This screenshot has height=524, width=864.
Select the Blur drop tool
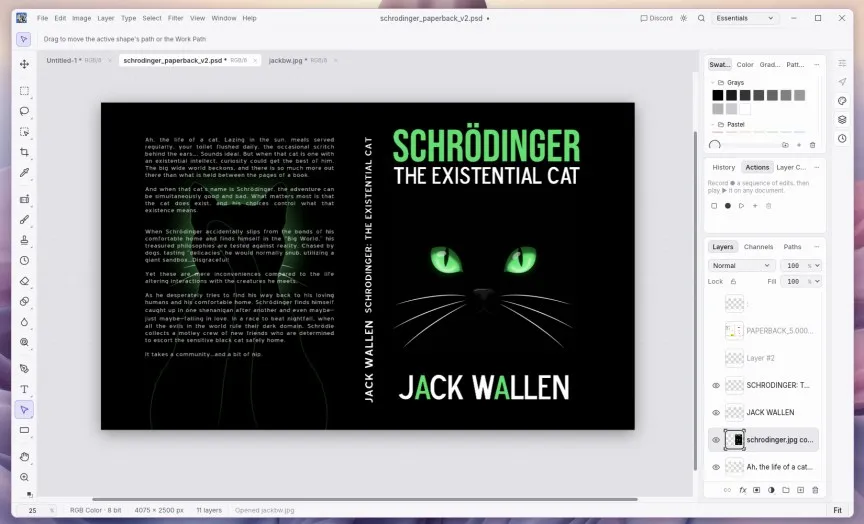point(24,322)
